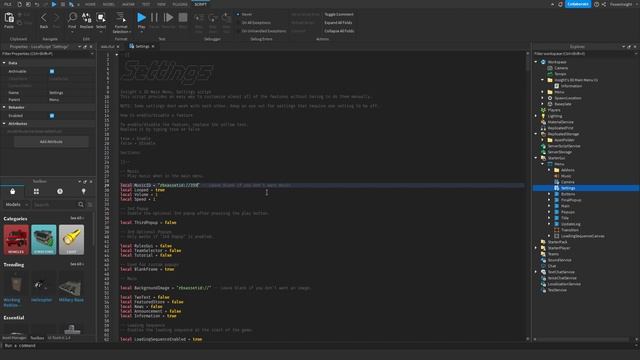640x360 pixels.
Task: Expand the Buttons frame node
Action: 549,194
